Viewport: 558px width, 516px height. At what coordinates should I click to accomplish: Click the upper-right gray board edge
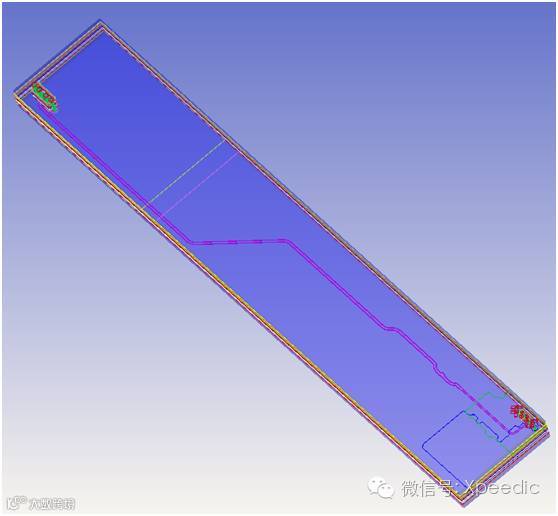point(320,221)
